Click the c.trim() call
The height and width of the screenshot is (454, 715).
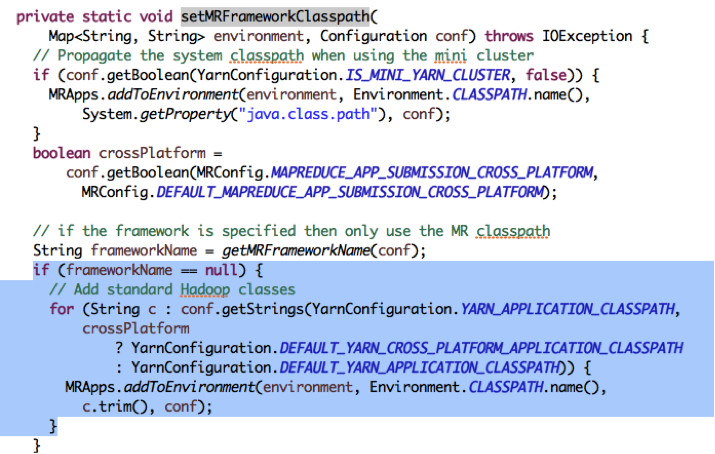(x=114, y=407)
